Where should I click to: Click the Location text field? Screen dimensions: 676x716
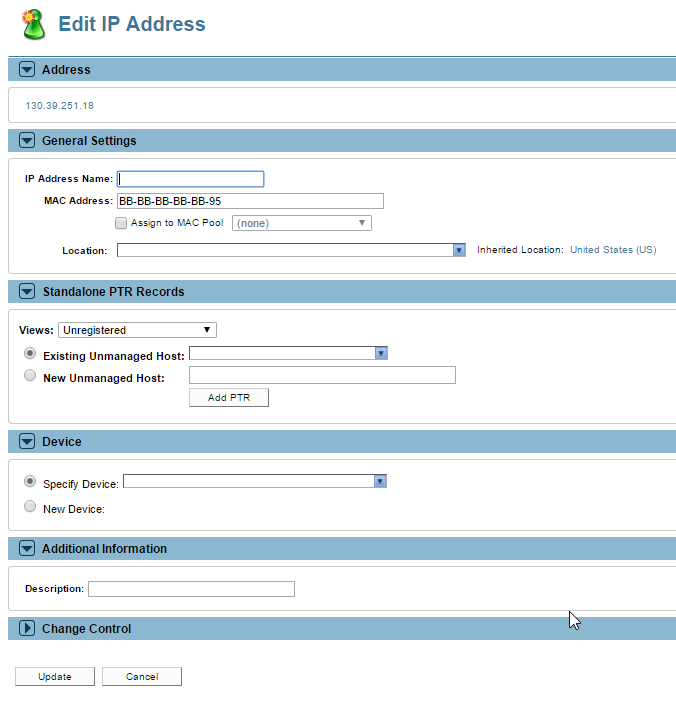coord(285,250)
